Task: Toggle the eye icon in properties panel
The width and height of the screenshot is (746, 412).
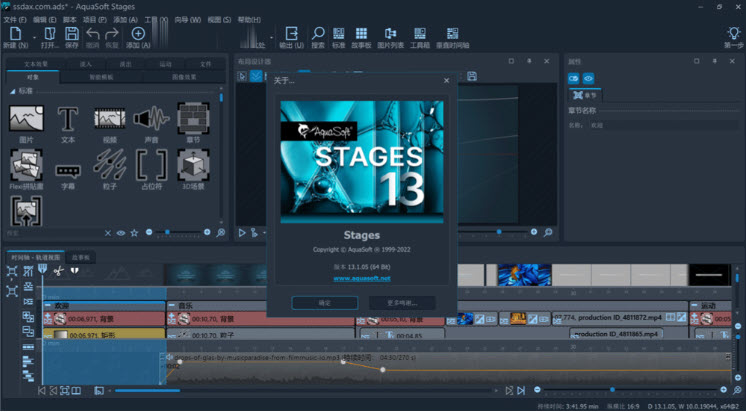Action: 589,77
